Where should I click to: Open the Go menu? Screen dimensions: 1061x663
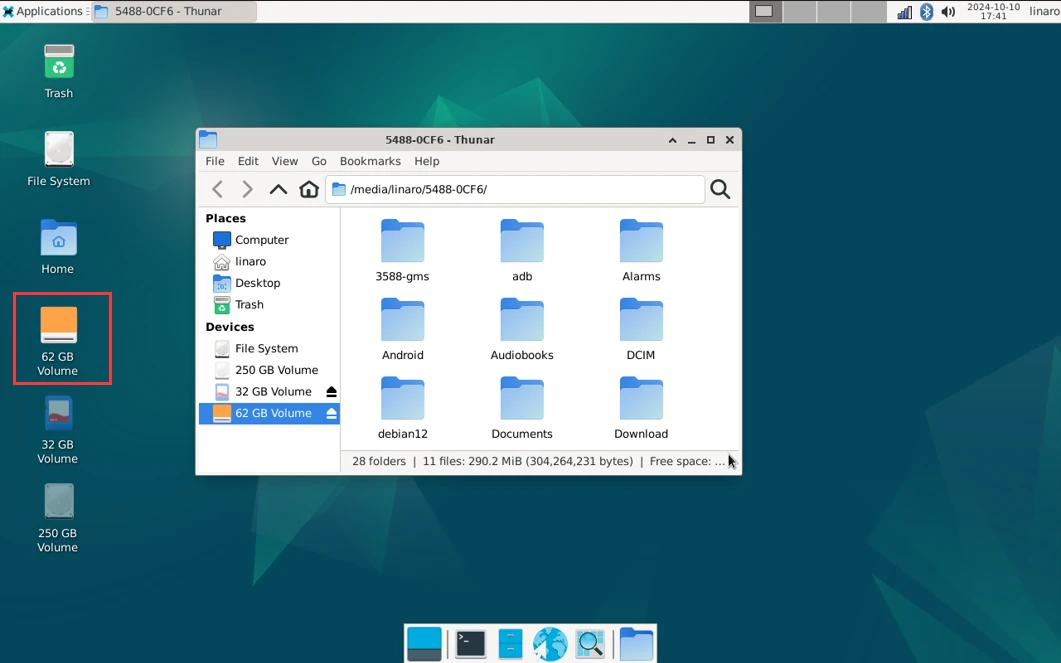319,161
